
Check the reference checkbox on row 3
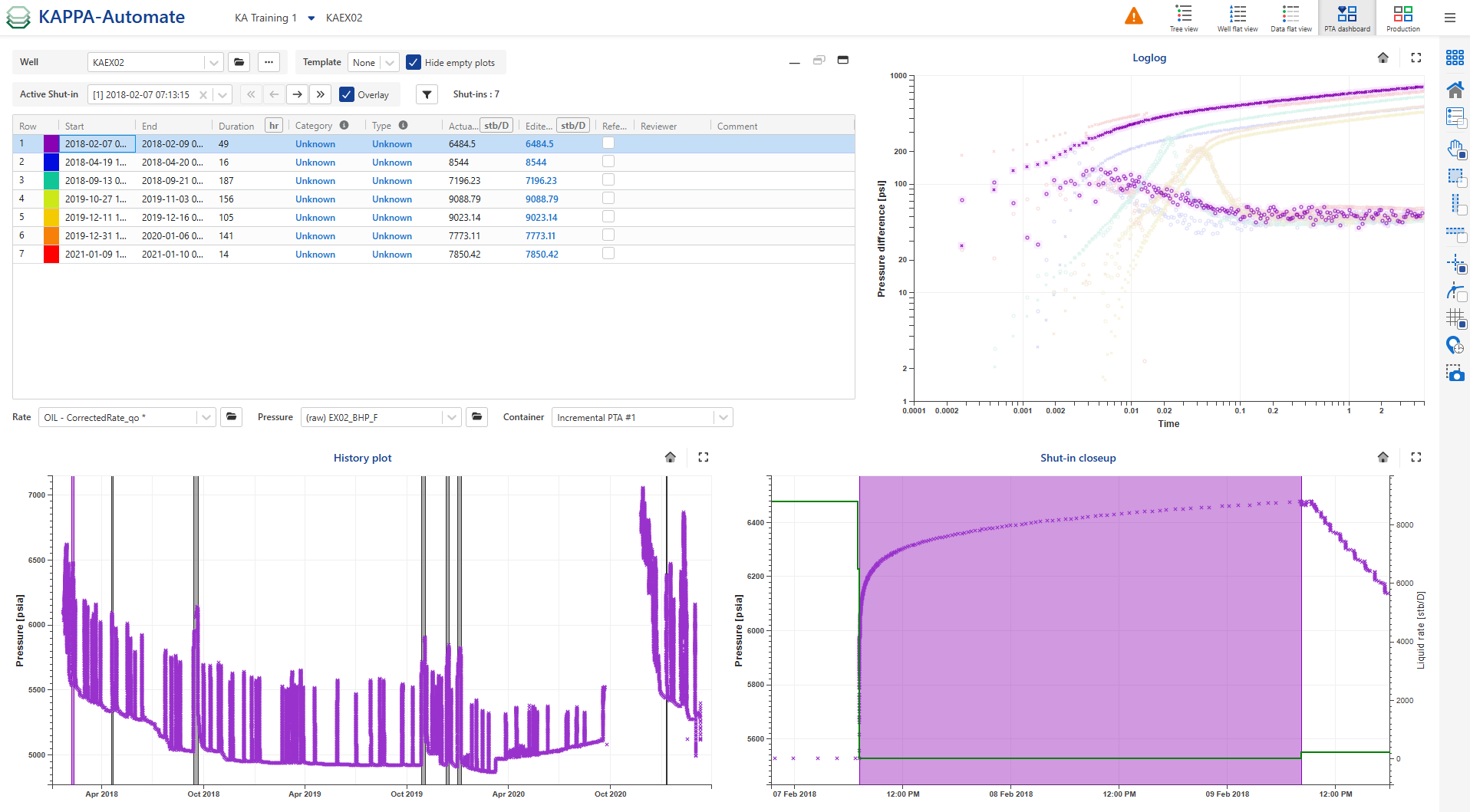(x=608, y=179)
